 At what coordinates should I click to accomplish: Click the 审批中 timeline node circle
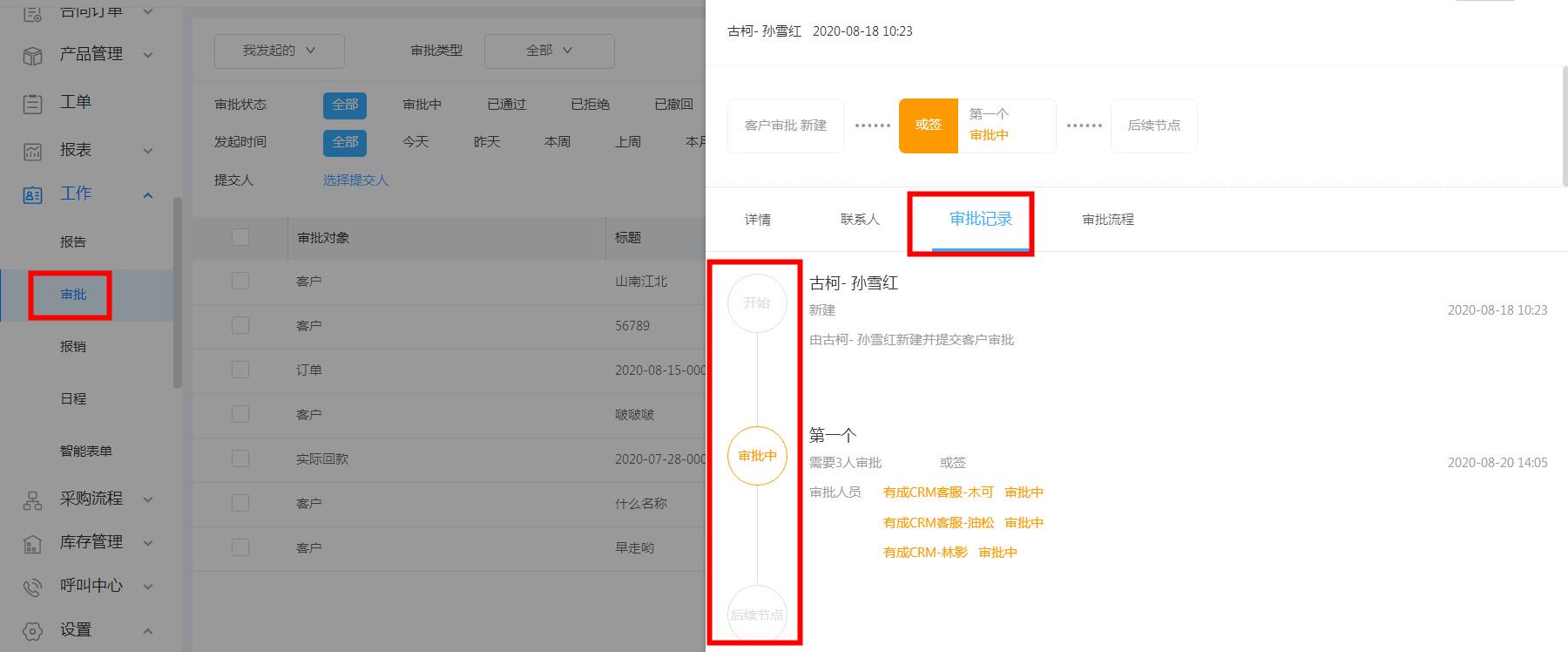tap(757, 455)
